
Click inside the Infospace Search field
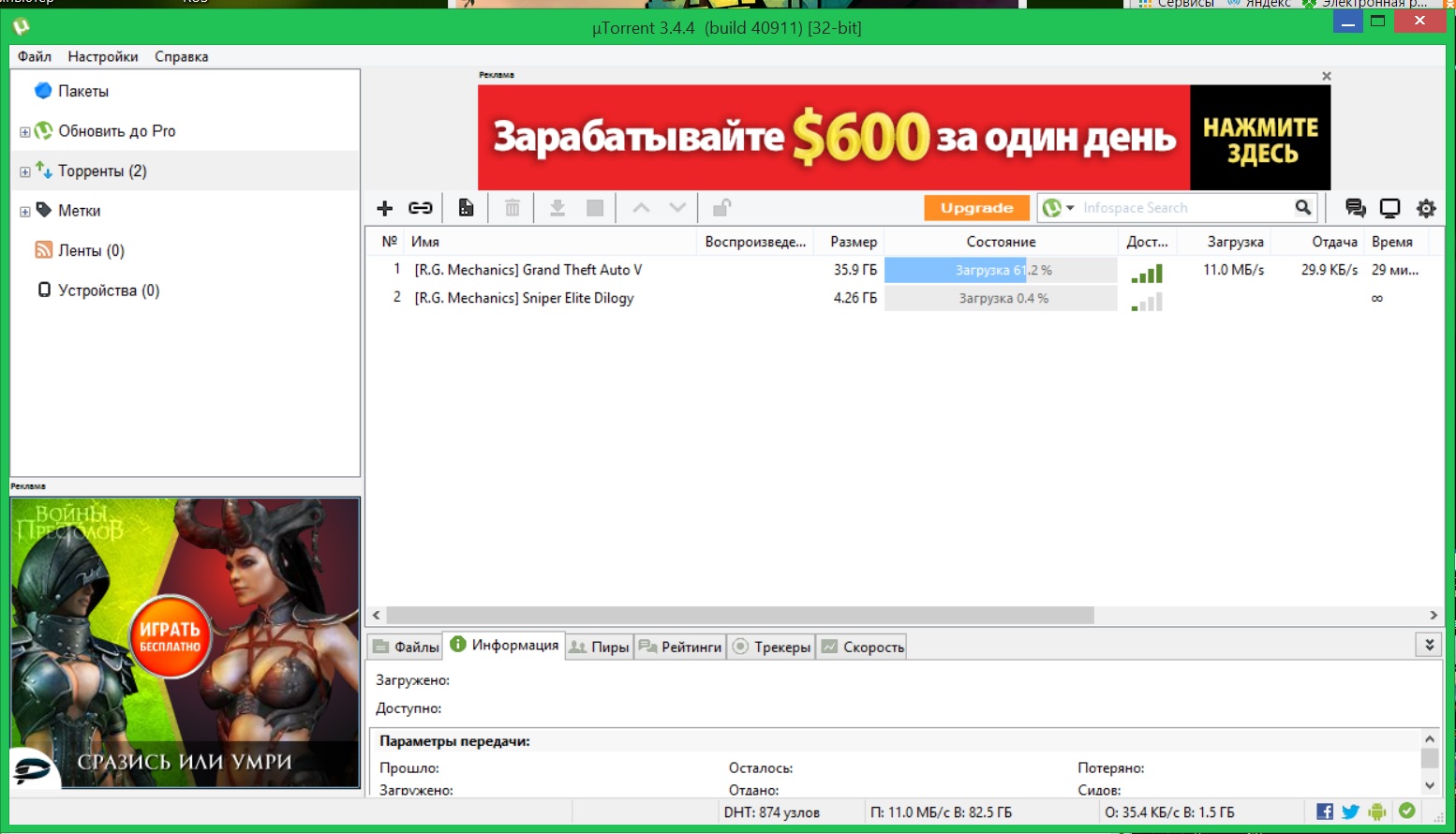(x=1184, y=208)
